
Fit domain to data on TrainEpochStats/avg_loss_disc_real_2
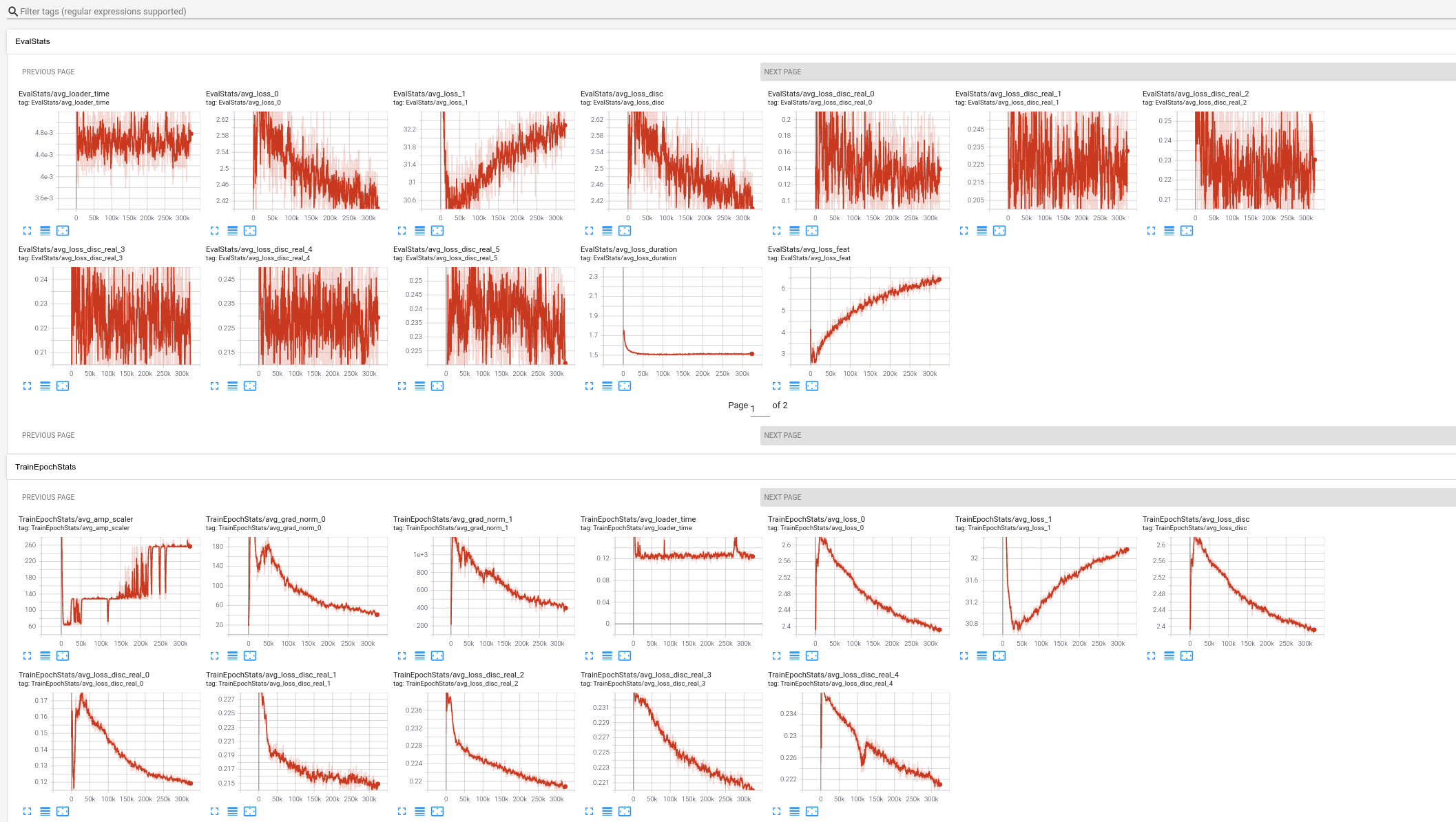coord(437,812)
